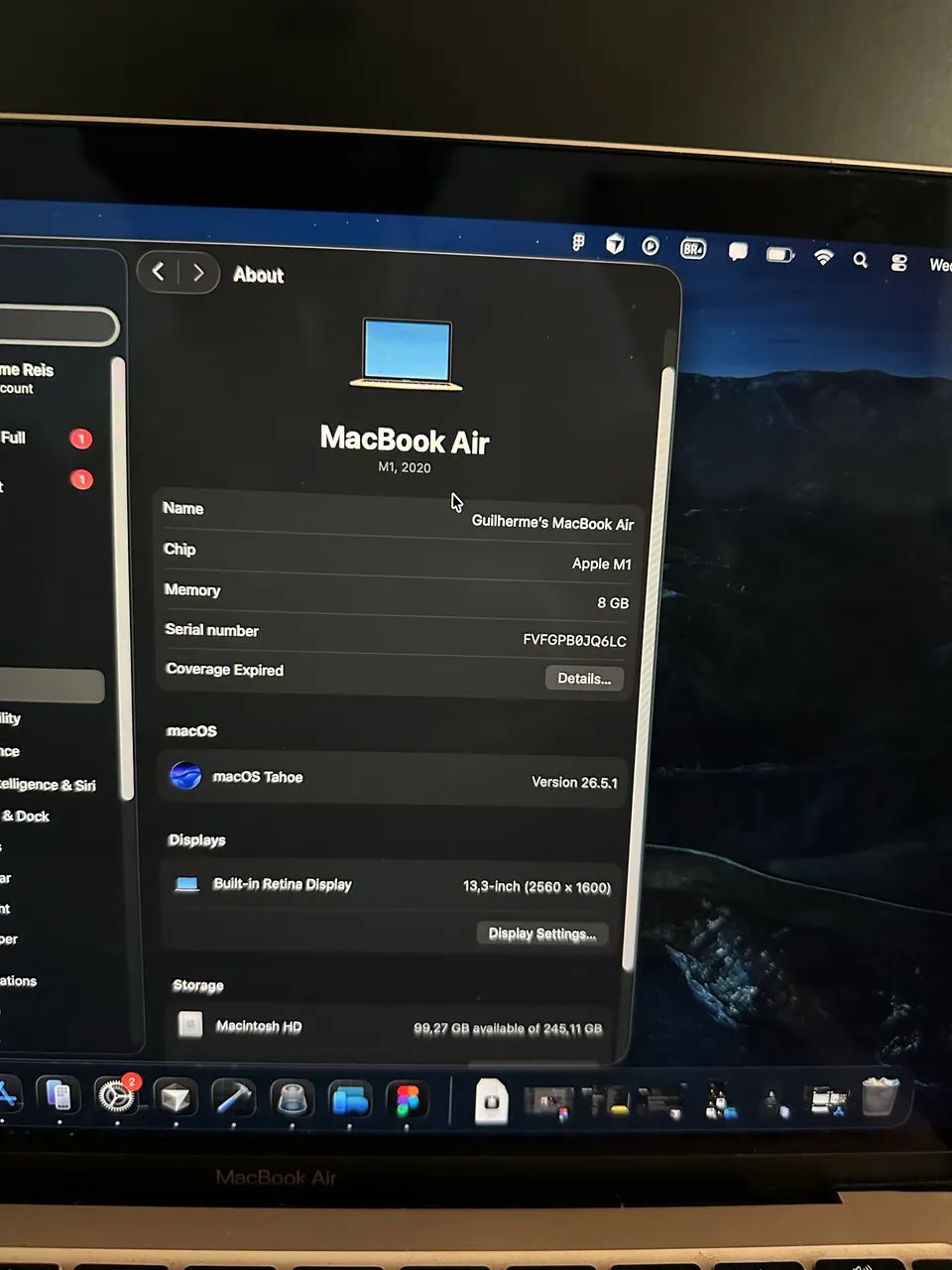952x1270 pixels.
Task: Click the 99,27 GB available storage text
Action: pos(508,1028)
